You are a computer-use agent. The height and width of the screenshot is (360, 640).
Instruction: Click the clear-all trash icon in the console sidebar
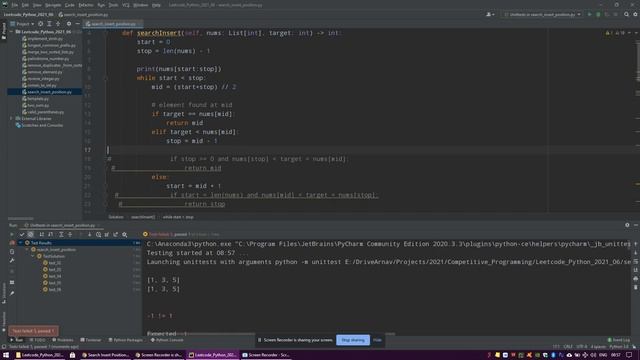pos(636,287)
